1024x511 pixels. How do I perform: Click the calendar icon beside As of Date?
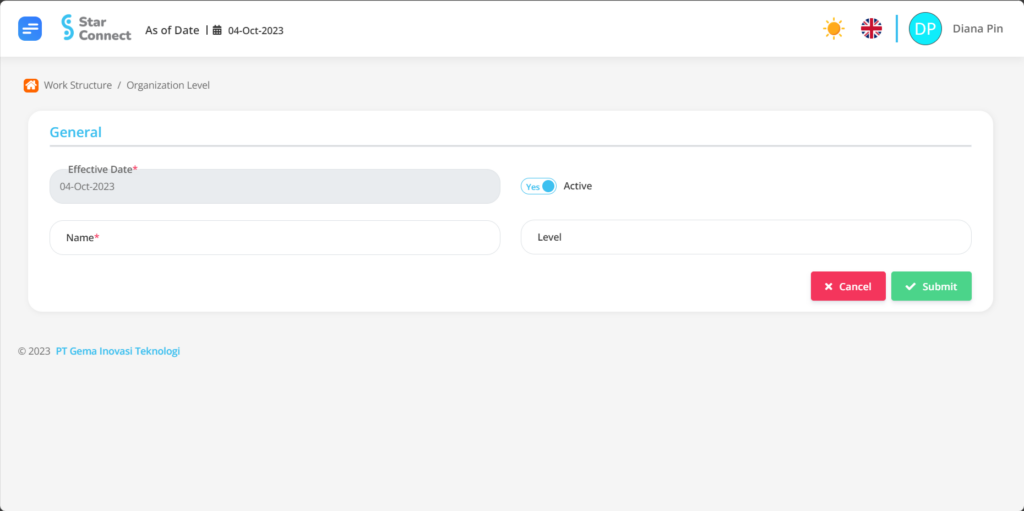pos(217,30)
